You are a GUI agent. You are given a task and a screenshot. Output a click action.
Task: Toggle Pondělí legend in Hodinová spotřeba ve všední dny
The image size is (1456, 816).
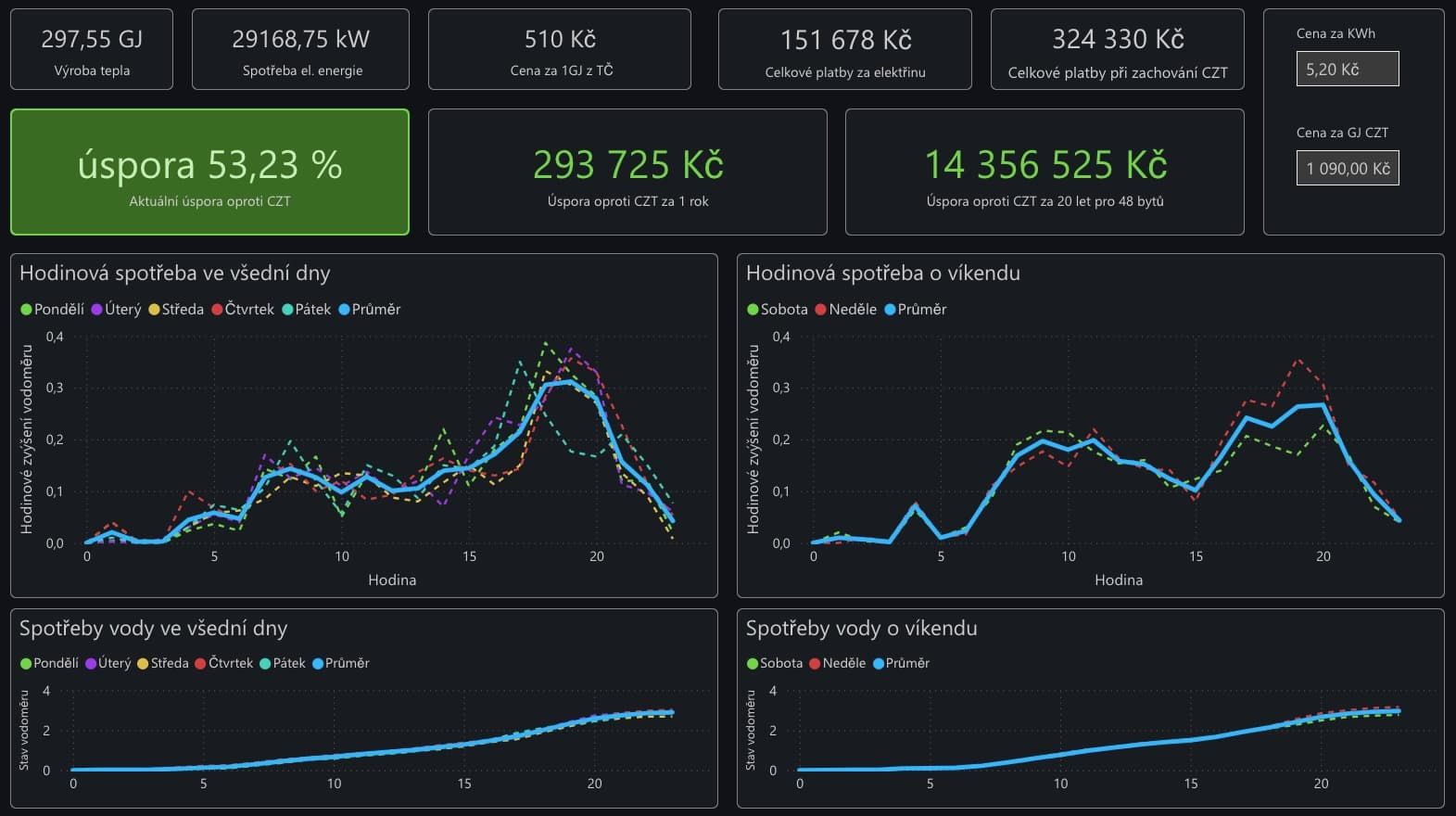coord(53,310)
